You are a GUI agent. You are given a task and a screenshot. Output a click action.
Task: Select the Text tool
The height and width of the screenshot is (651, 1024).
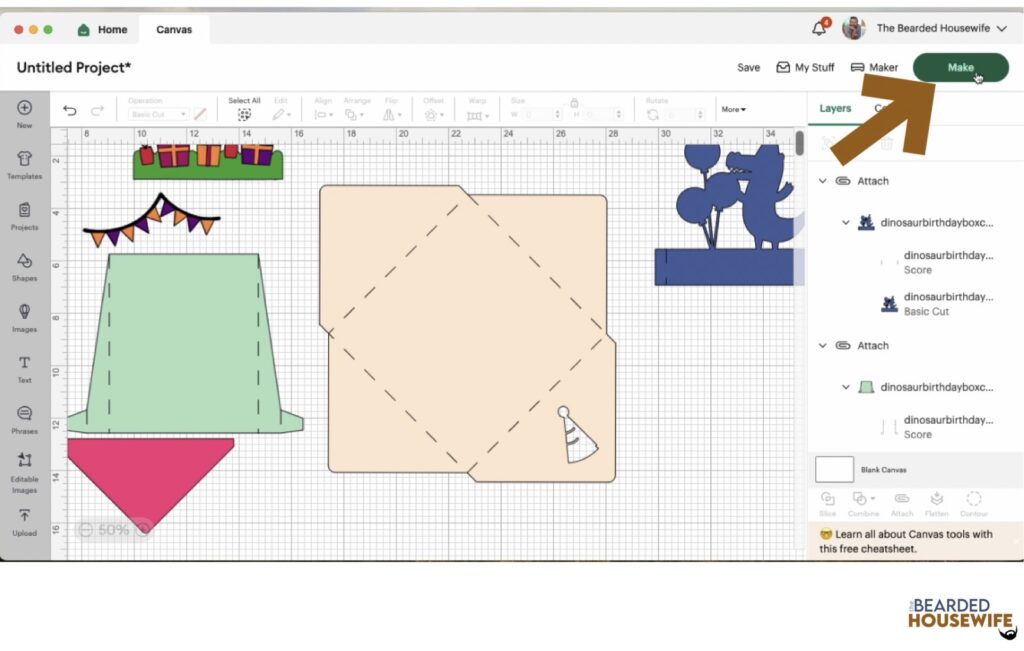coord(24,363)
